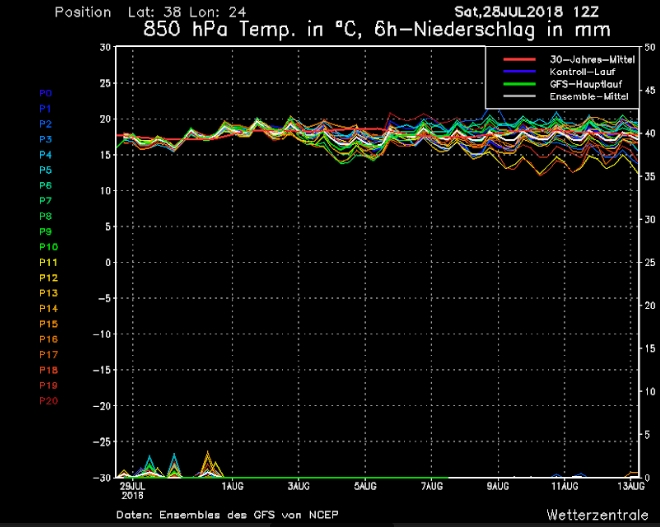660x527 pixels.
Task: Click the P20 ensemble member label
Action: pyautogui.click(x=48, y=401)
